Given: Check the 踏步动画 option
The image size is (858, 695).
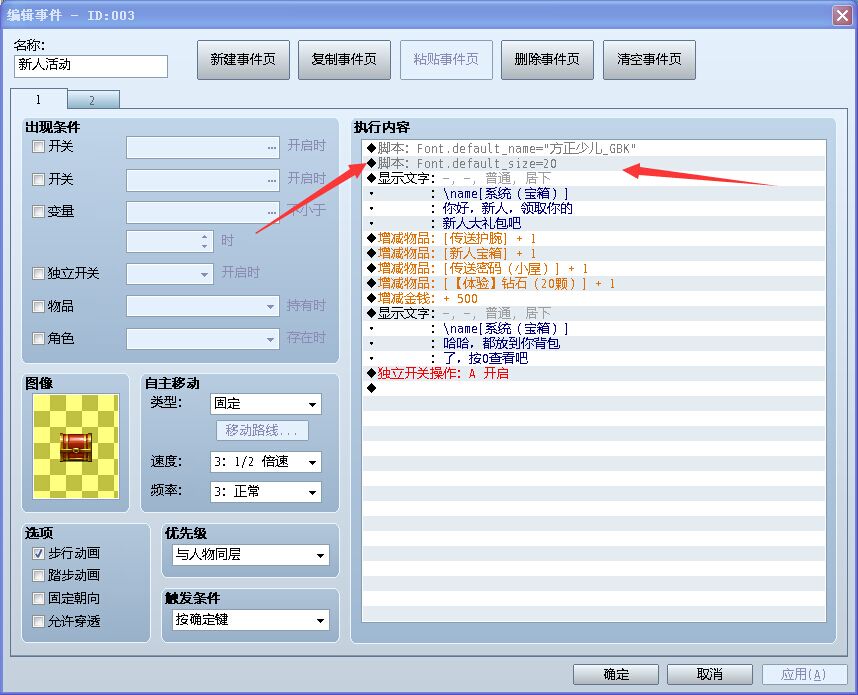Looking at the screenshot, I should [38, 576].
